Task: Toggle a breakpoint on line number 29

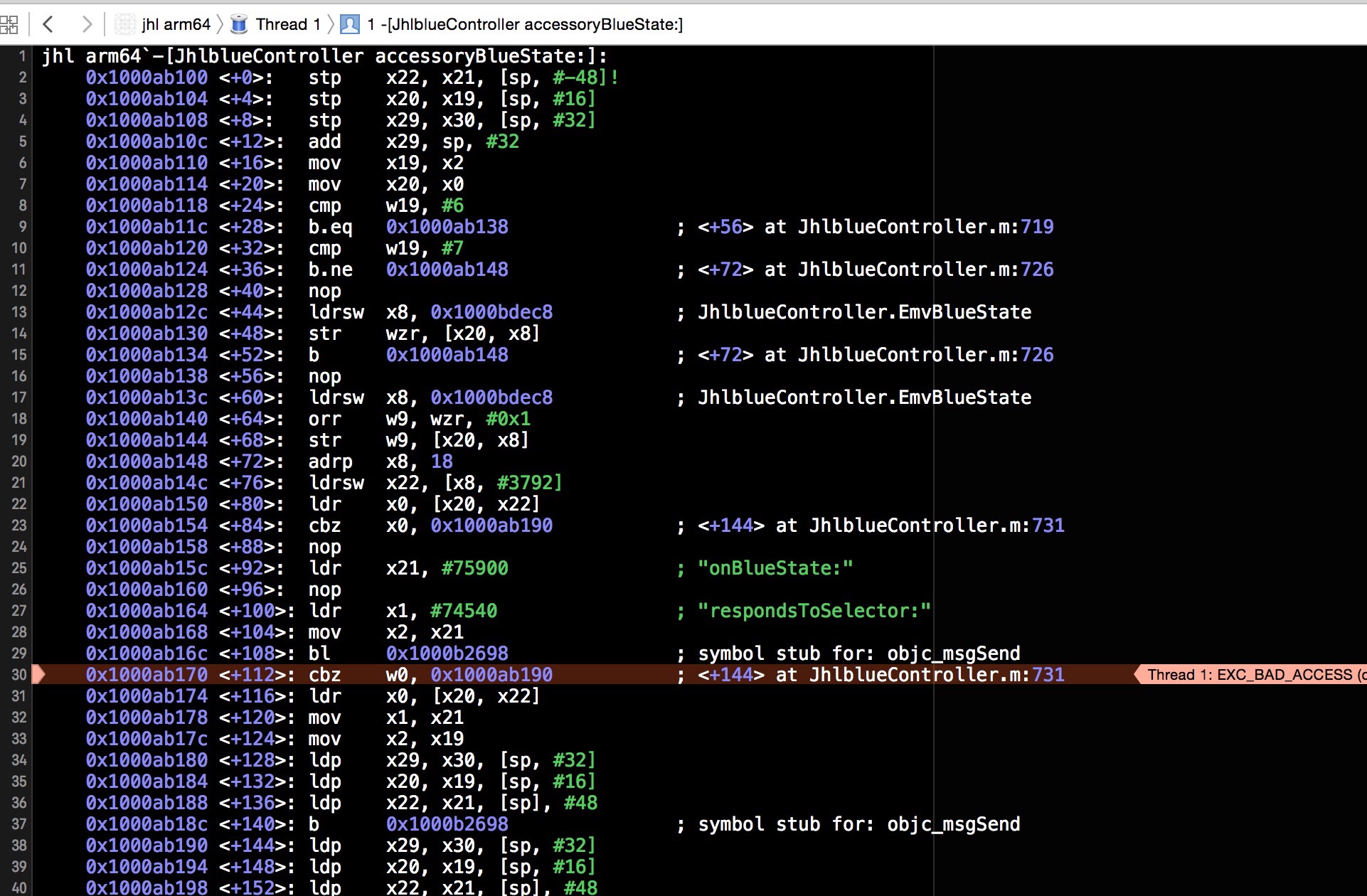Action: click(18, 653)
